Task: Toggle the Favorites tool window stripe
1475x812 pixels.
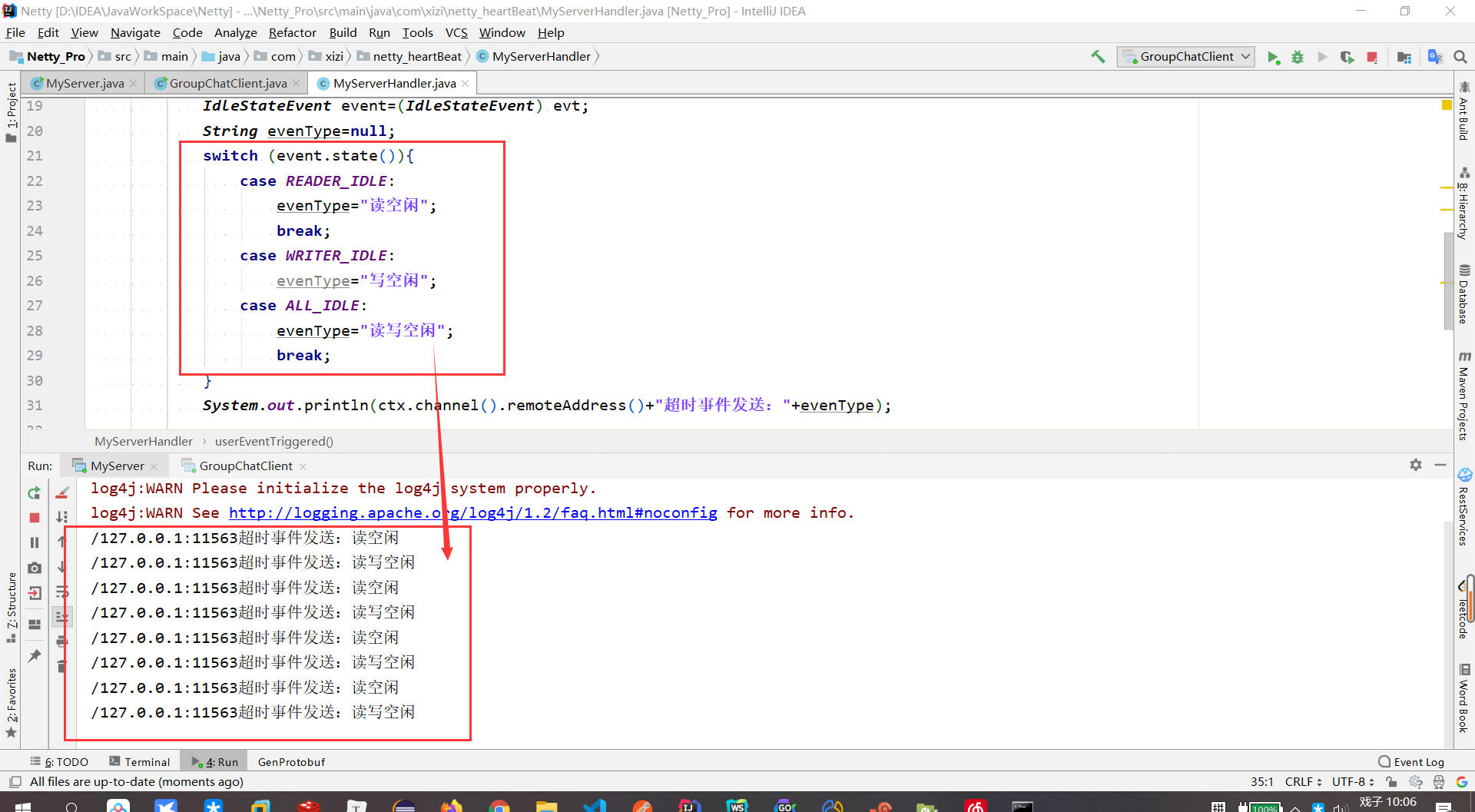Action: [x=11, y=703]
